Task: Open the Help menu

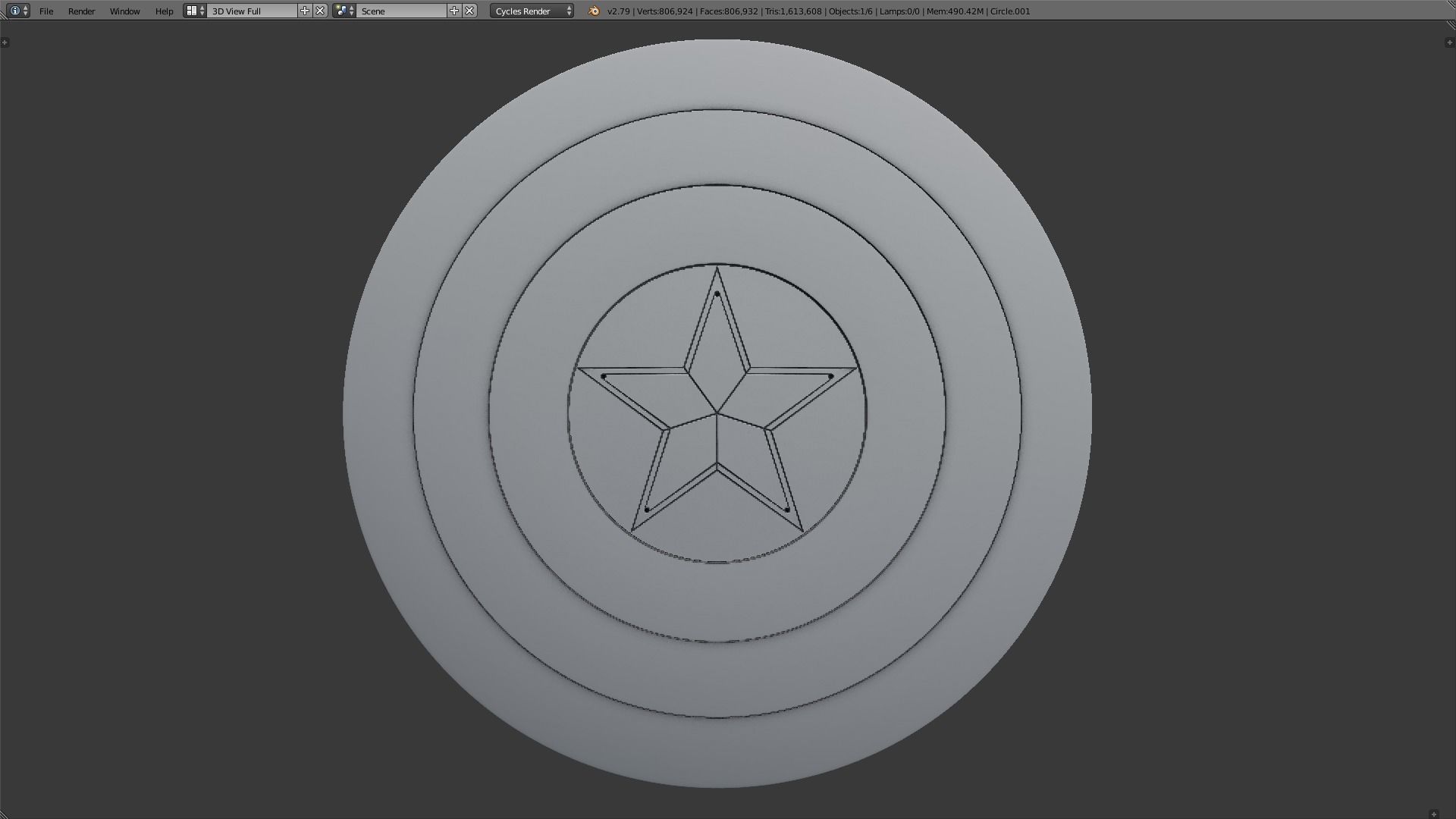Action: coord(164,11)
